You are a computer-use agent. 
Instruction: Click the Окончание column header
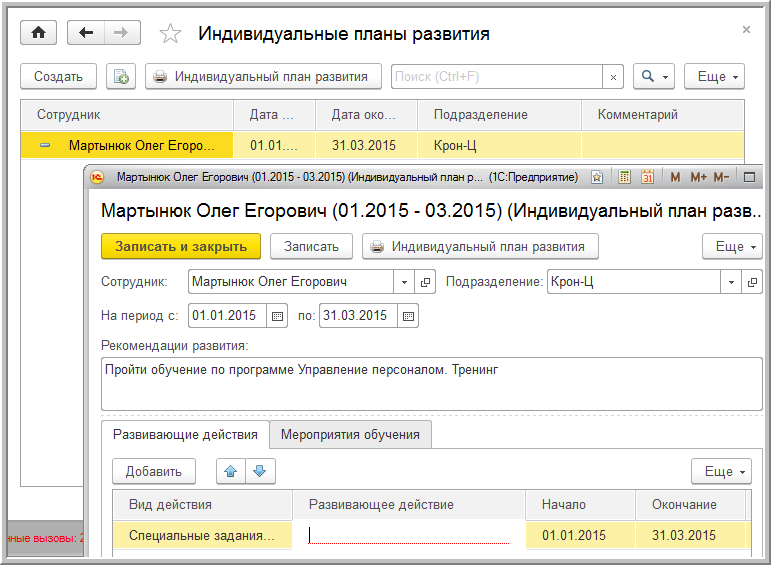[690, 505]
